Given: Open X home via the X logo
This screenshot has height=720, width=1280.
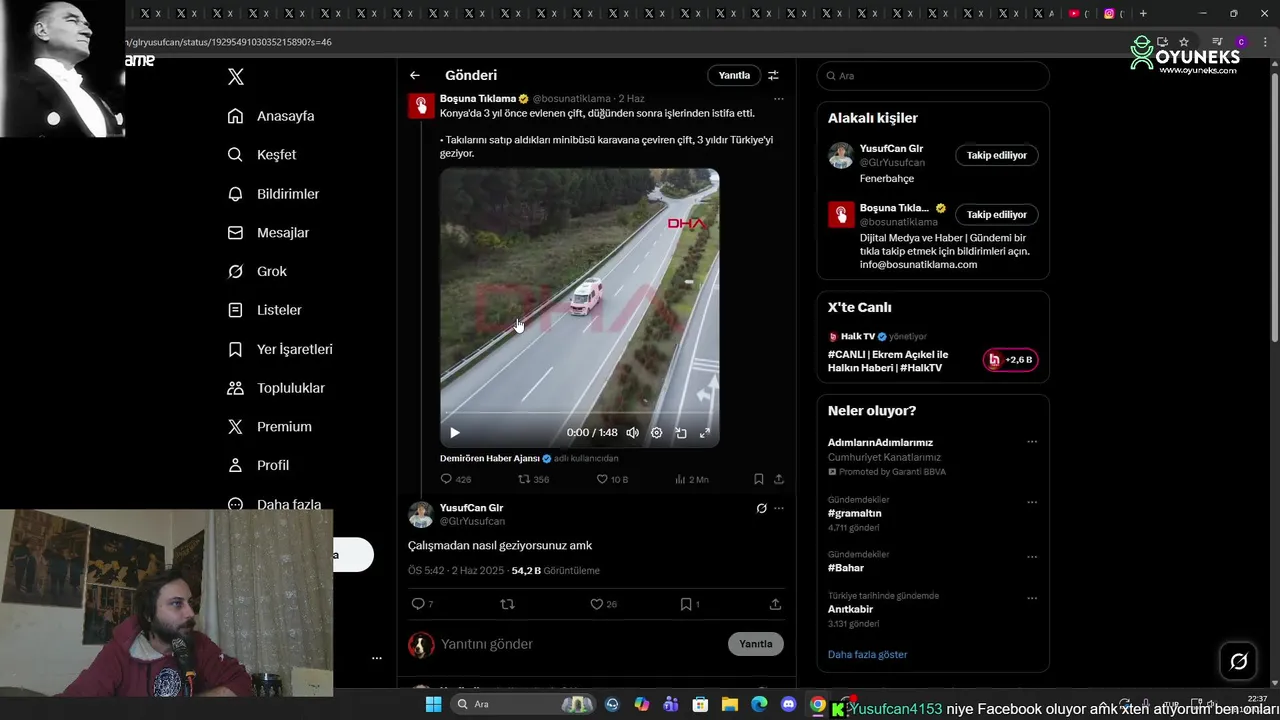Looking at the screenshot, I should click(236, 77).
